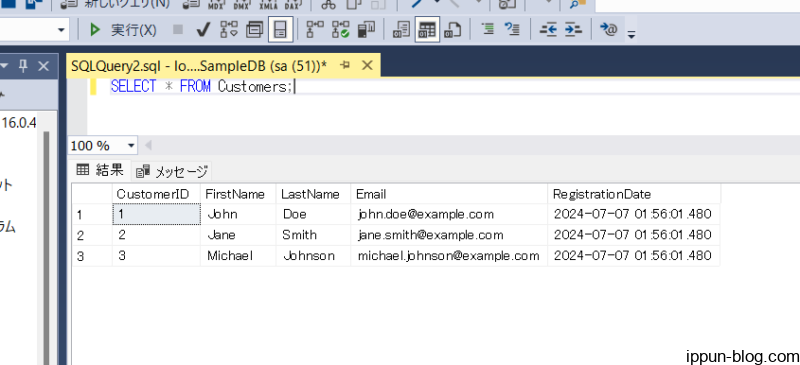Open the available databases dropdown arrow
Screen dimensions: 800x365
pyautogui.click(x=62, y=30)
